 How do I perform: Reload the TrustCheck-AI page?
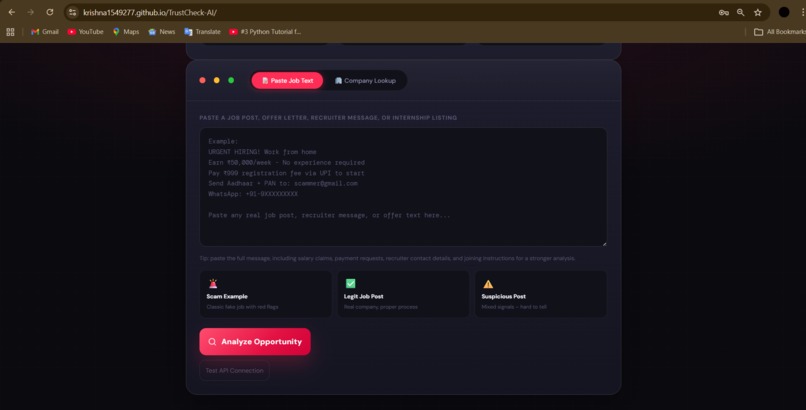click(50, 12)
